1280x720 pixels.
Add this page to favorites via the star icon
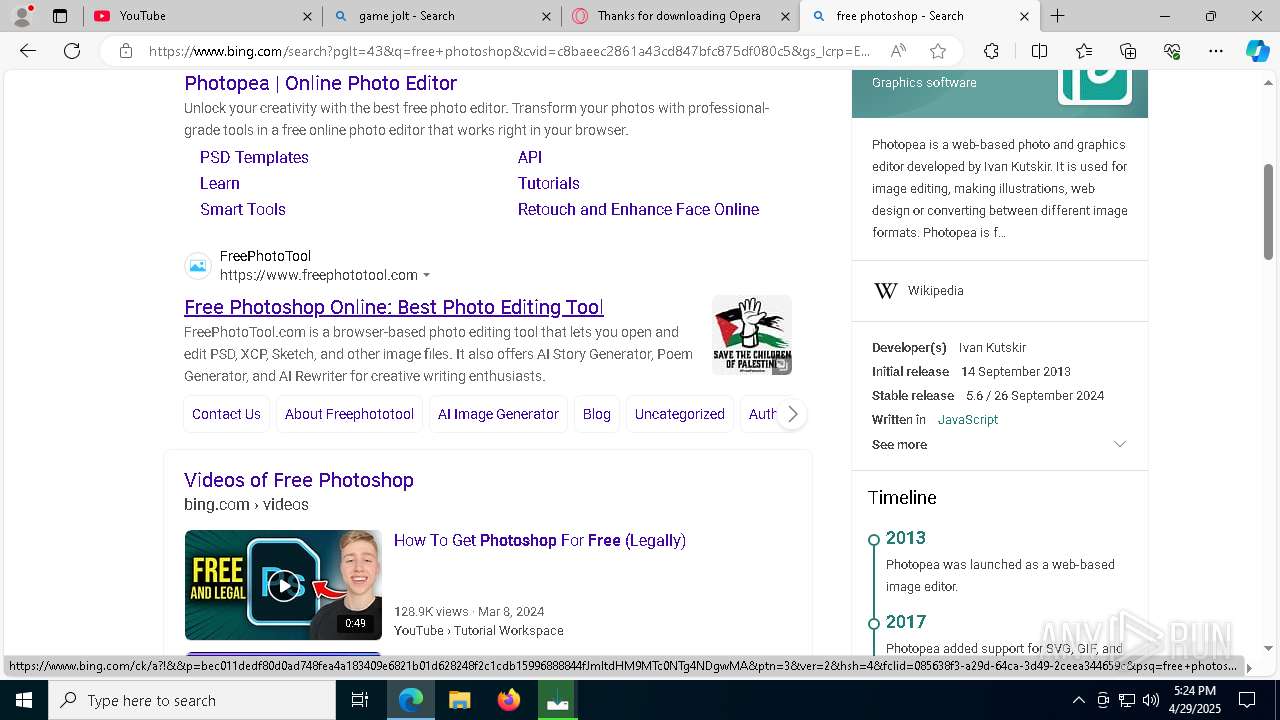pyautogui.click(x=938, y=51)
